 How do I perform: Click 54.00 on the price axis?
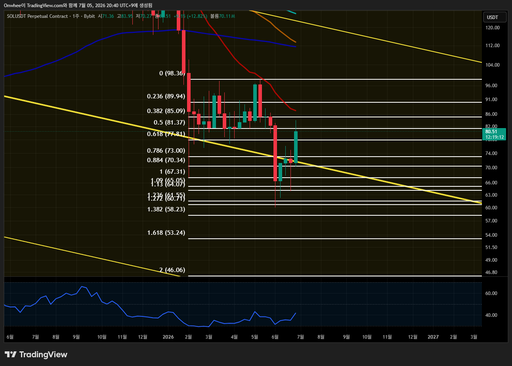click(x=491, y=235)
